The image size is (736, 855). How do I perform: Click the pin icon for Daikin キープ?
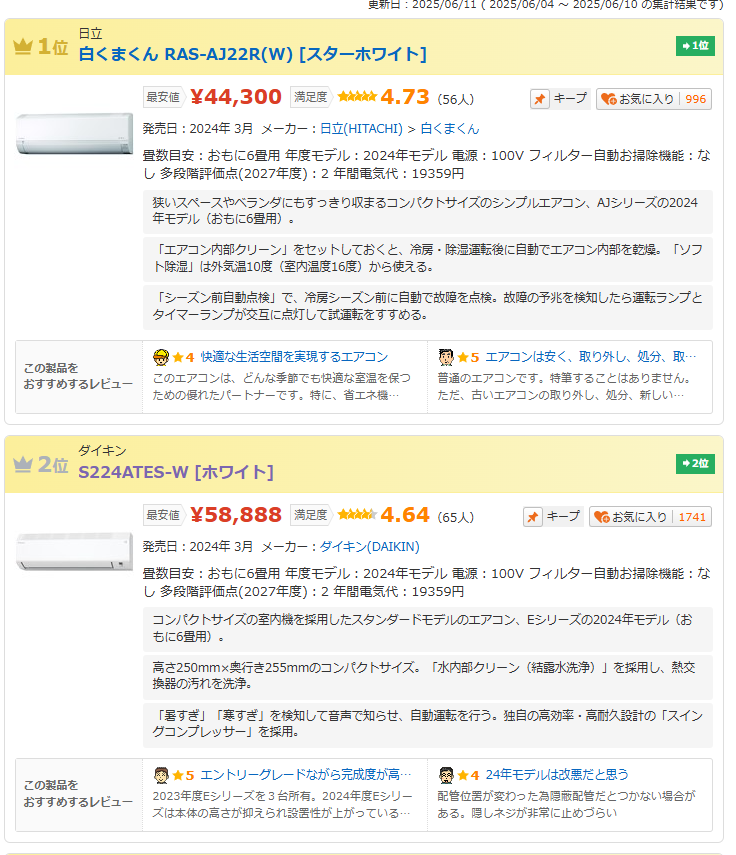click(533, 517)
